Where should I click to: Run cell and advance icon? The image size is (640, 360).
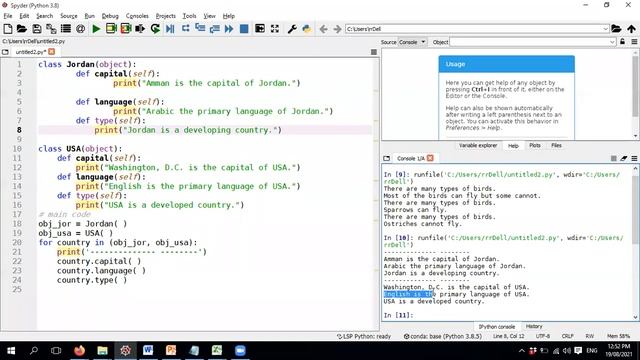pyautogui.click(x=125, y=29)
